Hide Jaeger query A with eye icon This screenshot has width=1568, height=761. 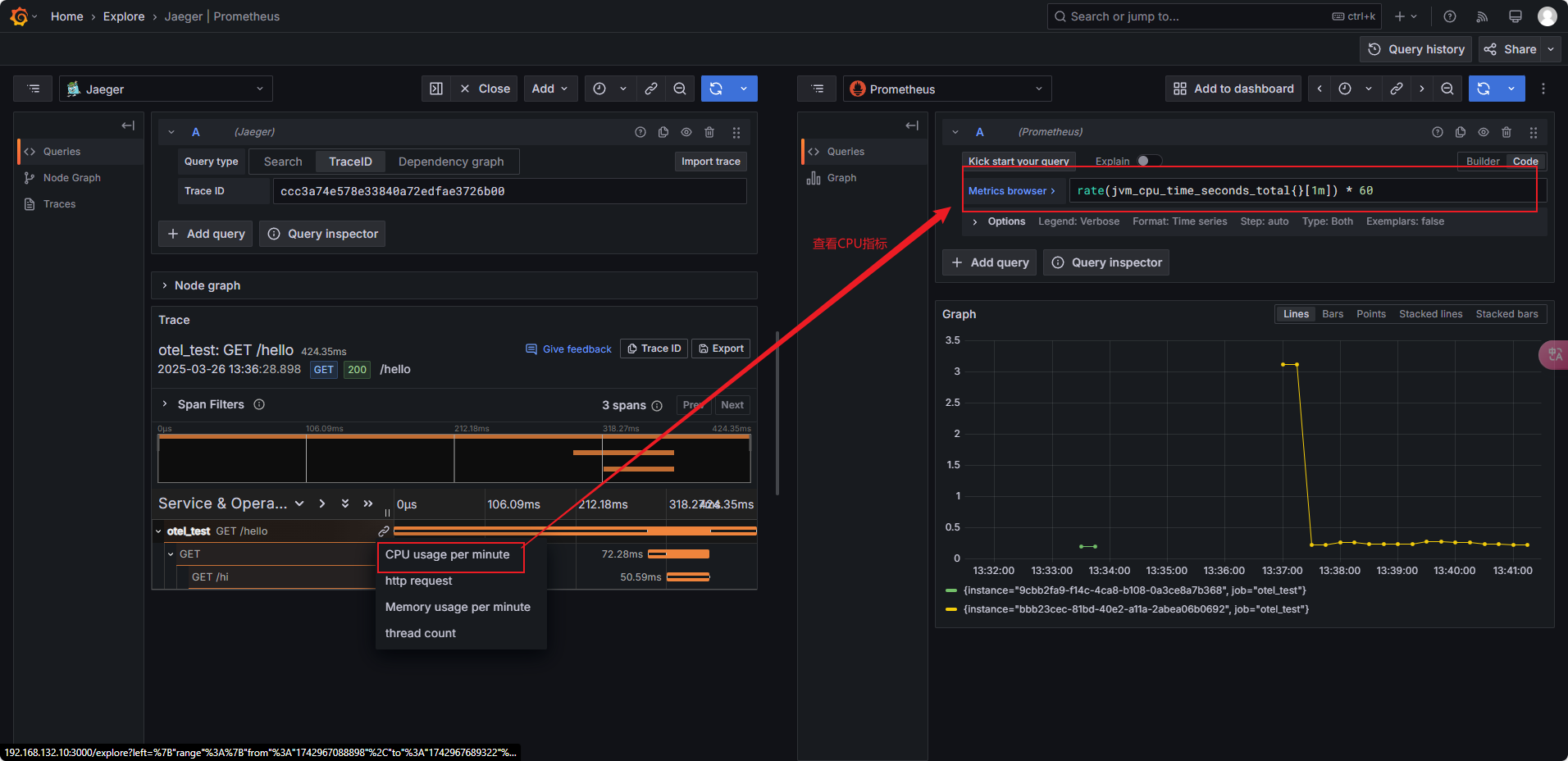tap(686, 132)
